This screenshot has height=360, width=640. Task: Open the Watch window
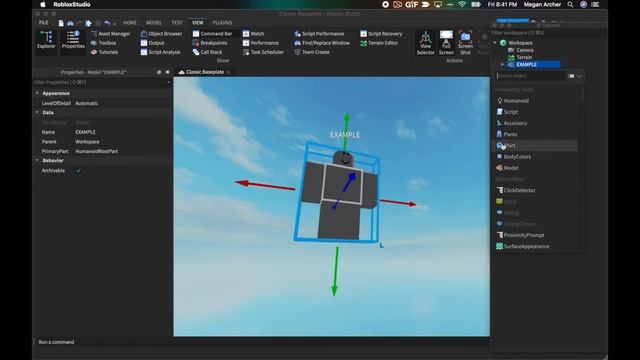point(253,34)
